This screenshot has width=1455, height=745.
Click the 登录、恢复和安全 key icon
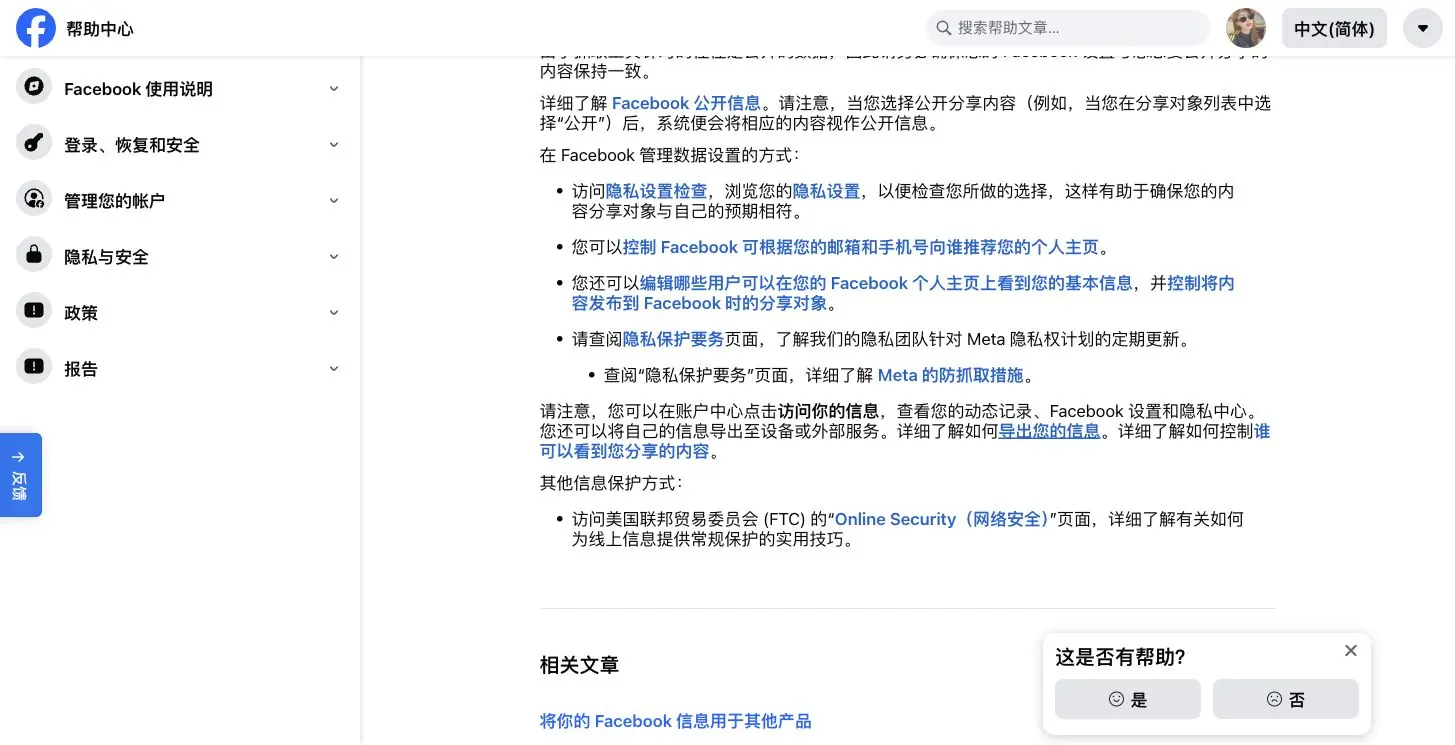34,143
